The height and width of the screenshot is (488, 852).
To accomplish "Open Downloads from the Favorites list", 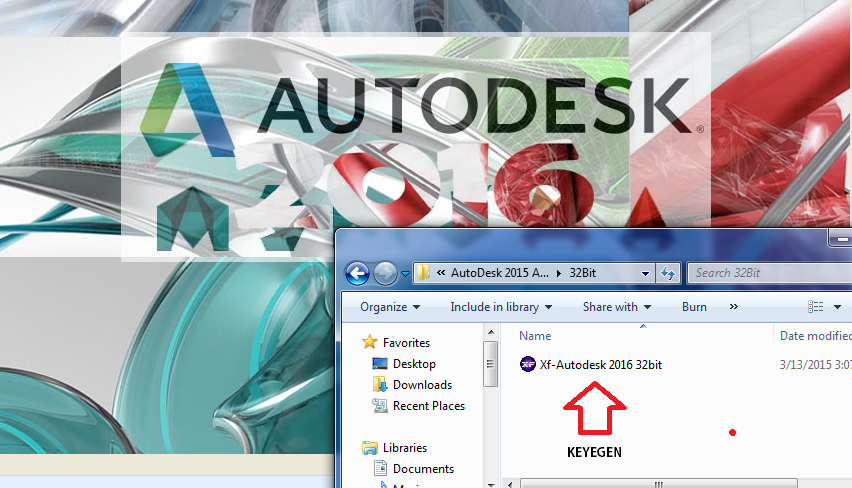I will 422,385.
